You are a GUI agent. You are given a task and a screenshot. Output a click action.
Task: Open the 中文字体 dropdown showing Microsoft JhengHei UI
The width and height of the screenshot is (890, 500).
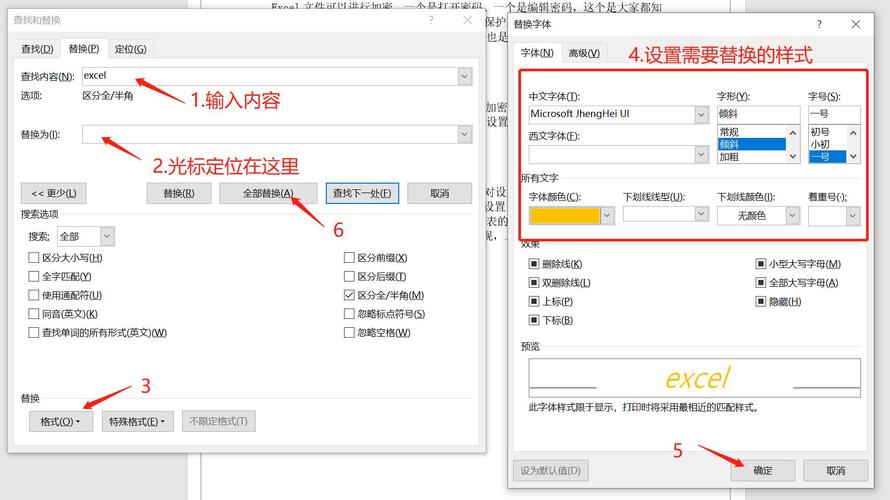tap(701, 115)
